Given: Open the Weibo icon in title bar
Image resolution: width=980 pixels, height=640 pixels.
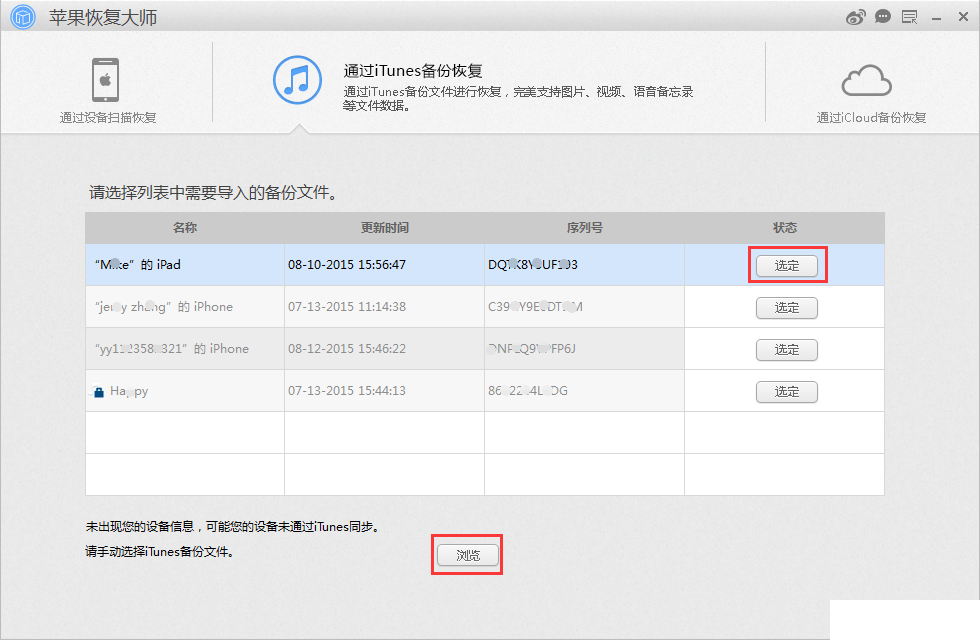Looking at the screenshot, I should [855, 18].
